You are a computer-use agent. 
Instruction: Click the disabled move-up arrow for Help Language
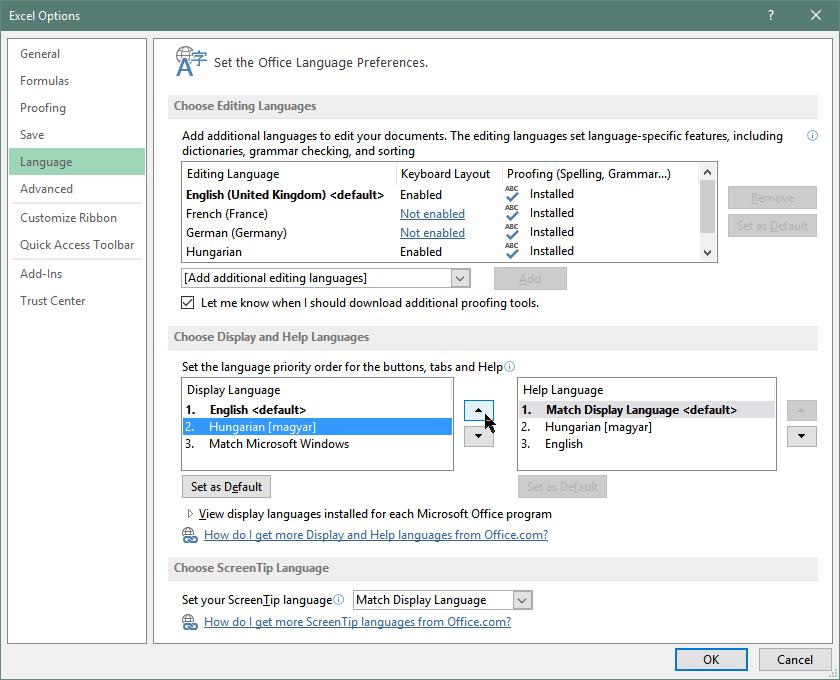point(801,410)
